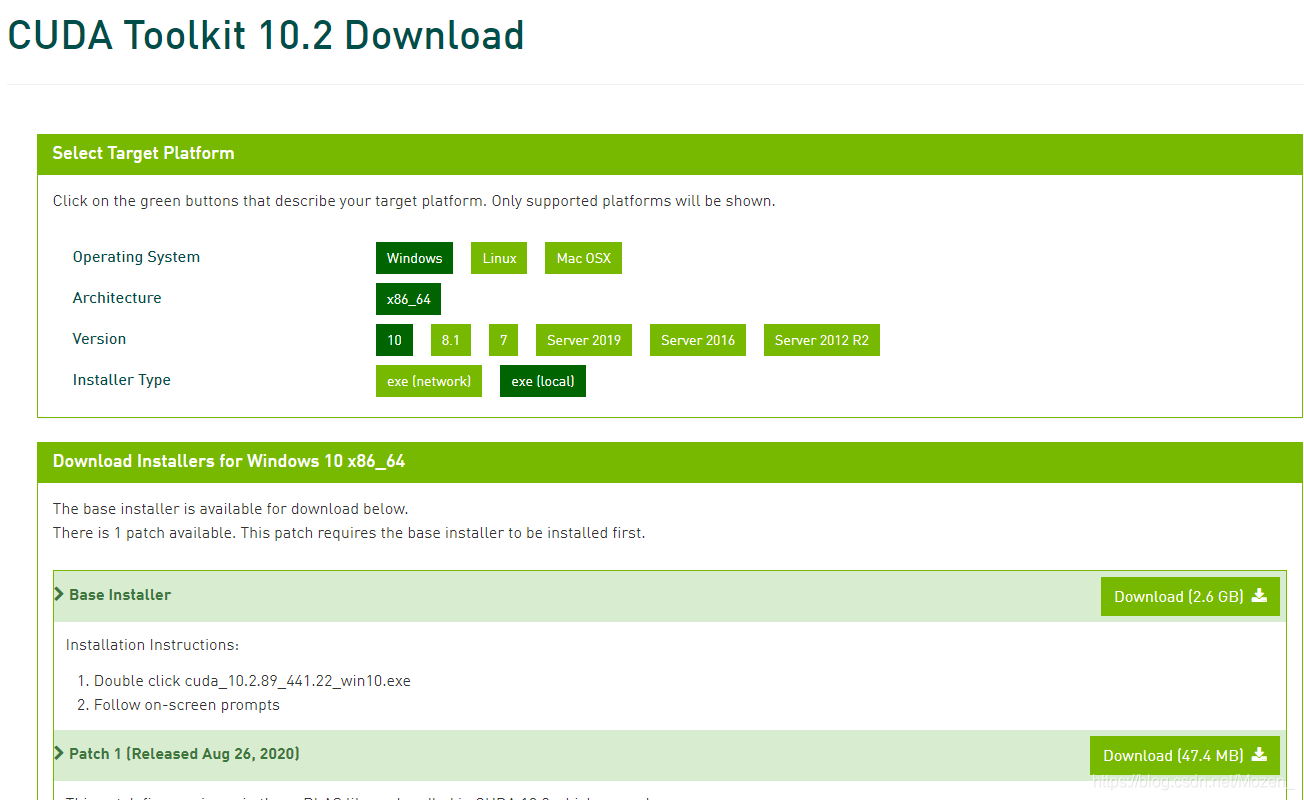Viewport: 1304px width, 800px height.
Task: Click the download arrow icon on the 47.4 MB button
Action: 1259,754
